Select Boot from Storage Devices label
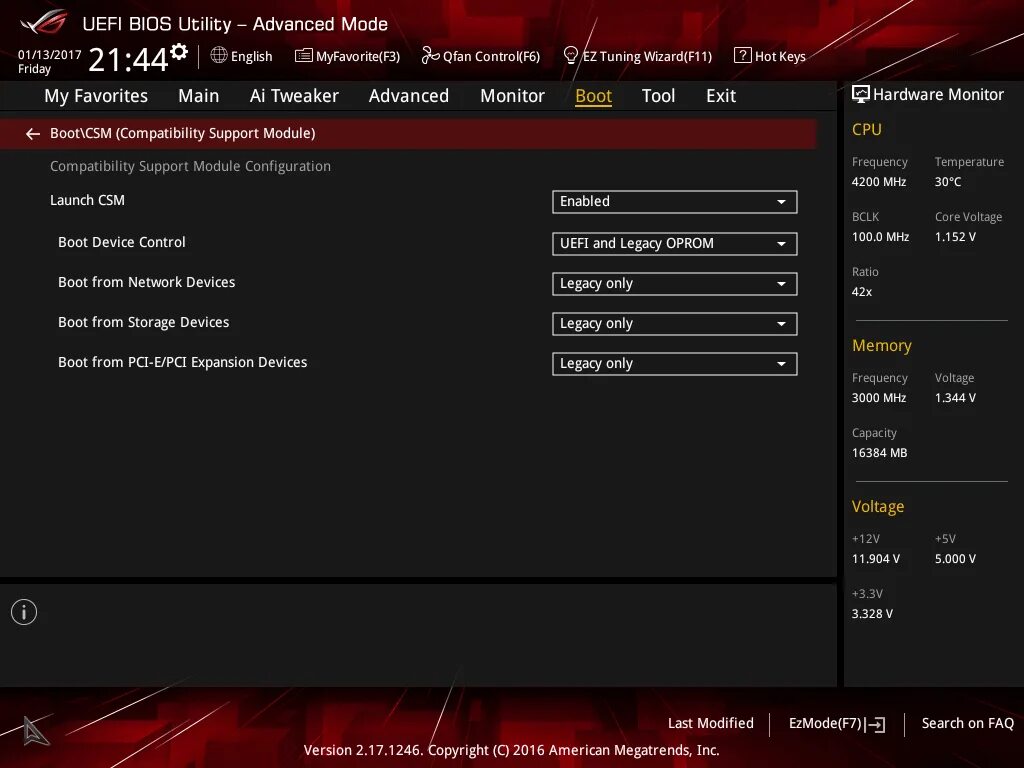1024x768 pixels. (144, 322)
